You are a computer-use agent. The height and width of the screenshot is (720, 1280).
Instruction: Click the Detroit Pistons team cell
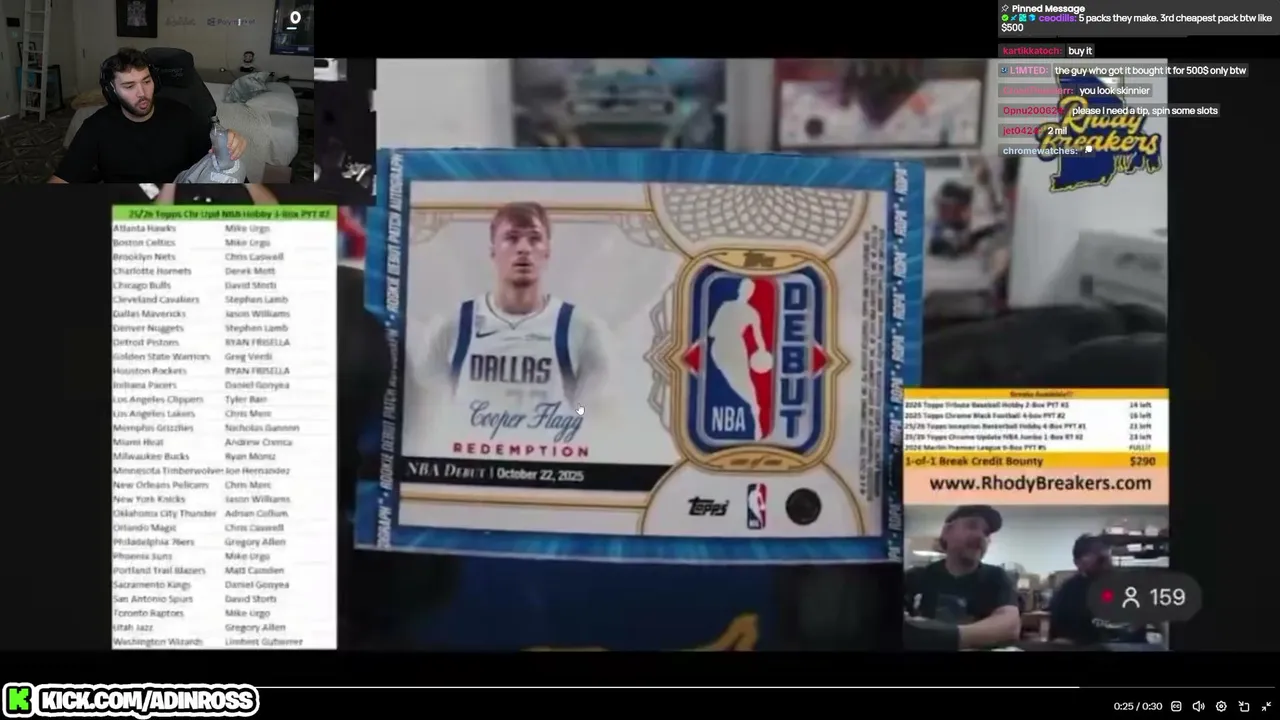click(x=146, y=342)
